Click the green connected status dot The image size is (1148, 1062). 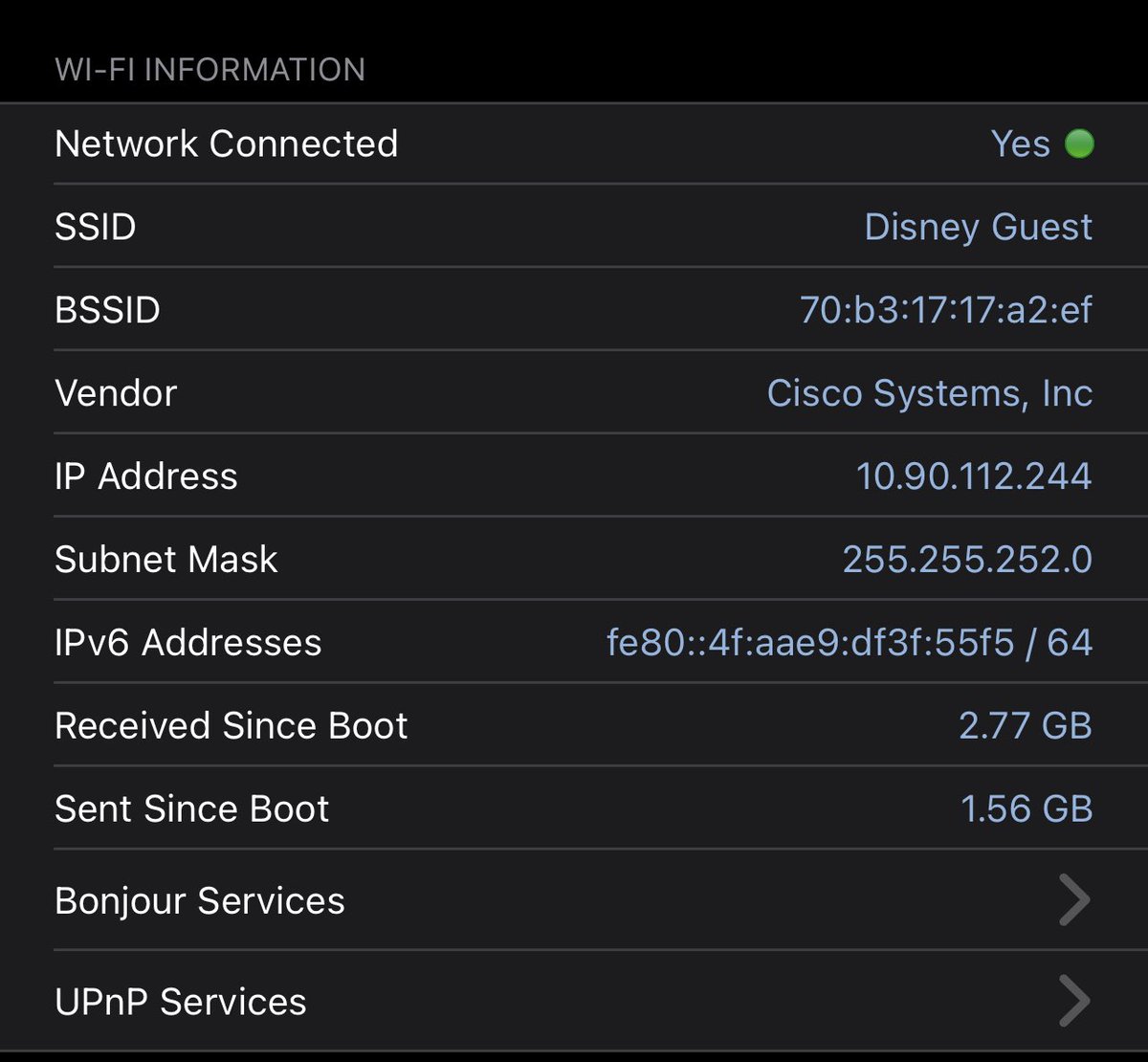click(1079, 144)
